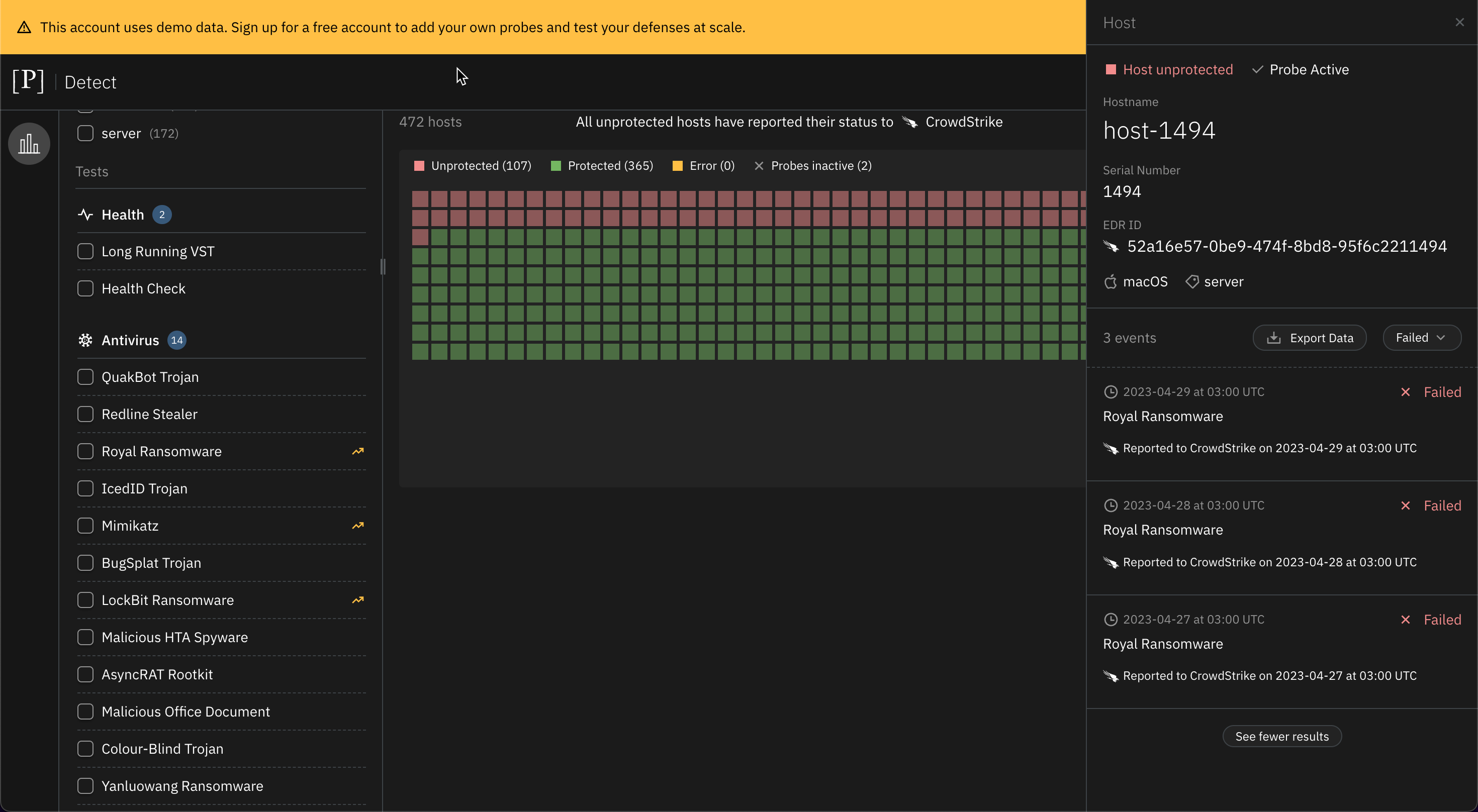Click the Export Data button
This screenshot has height=812, width=1478.
1309,338
